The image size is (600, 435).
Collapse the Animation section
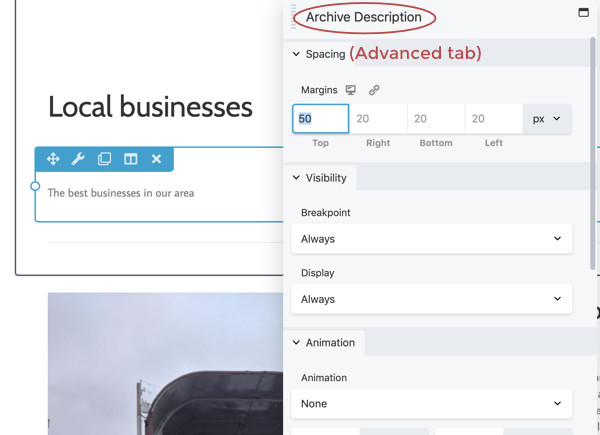324,342
